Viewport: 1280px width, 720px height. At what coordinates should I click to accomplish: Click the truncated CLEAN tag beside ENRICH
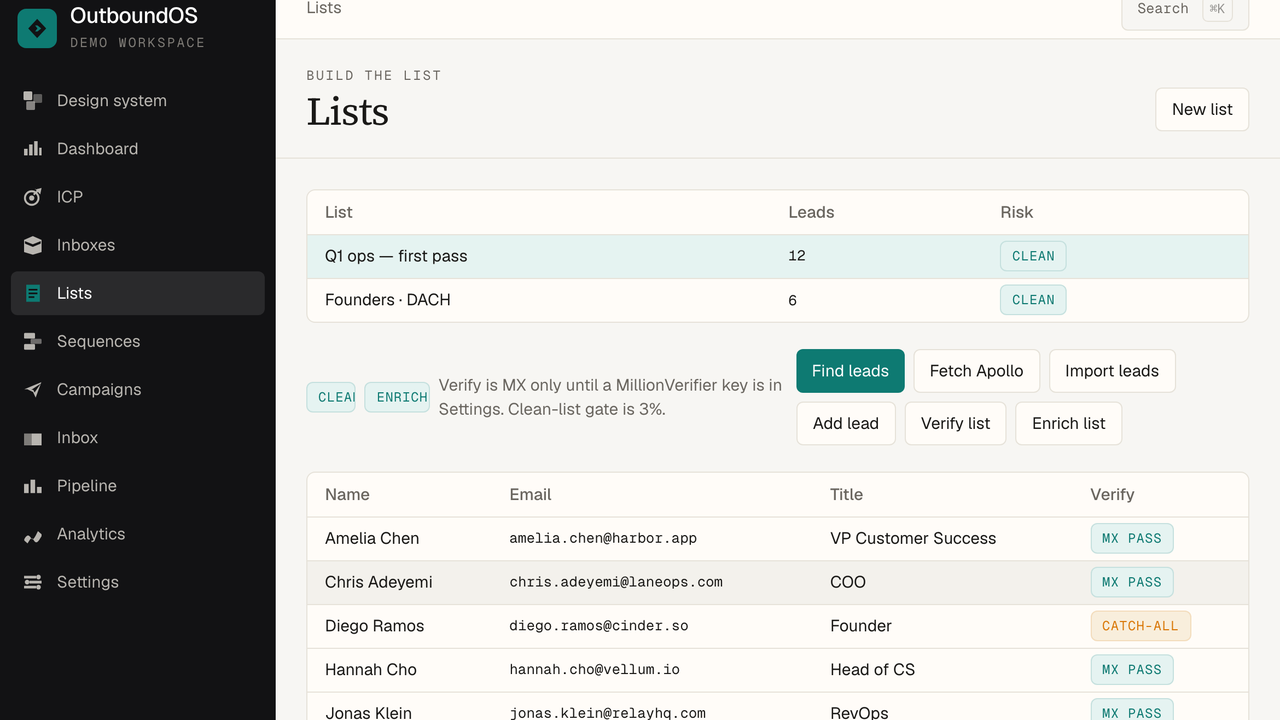(x=331, y=397)
